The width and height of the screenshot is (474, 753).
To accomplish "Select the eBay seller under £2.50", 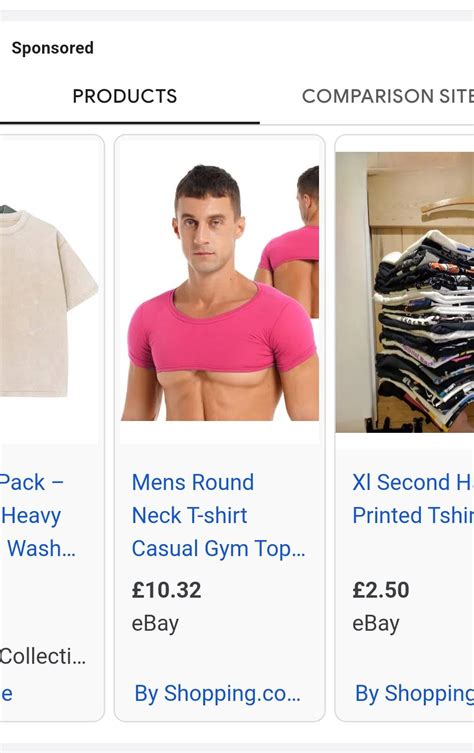I will pos(376,623).
